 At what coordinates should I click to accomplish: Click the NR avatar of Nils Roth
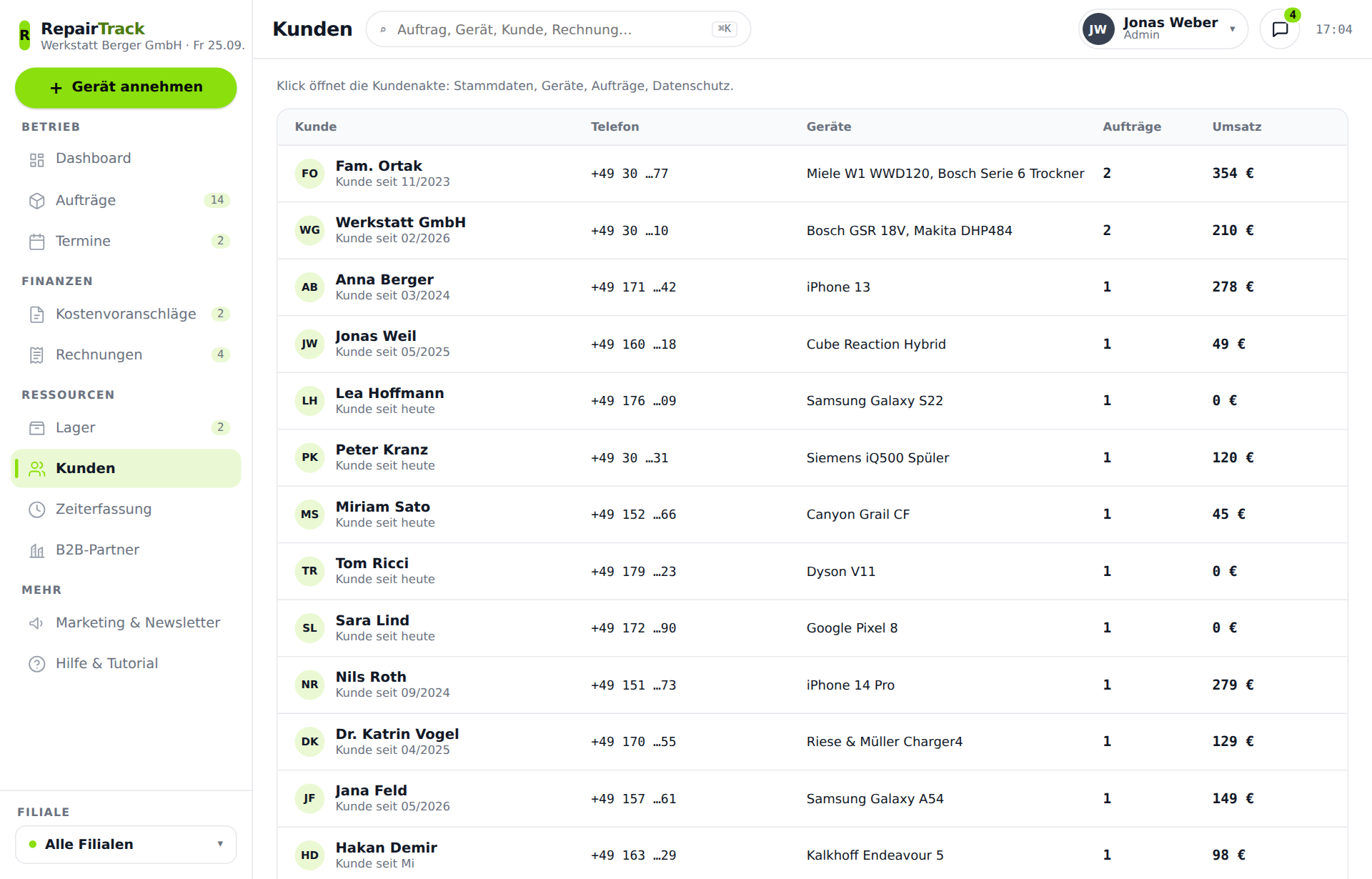[309, 685]
